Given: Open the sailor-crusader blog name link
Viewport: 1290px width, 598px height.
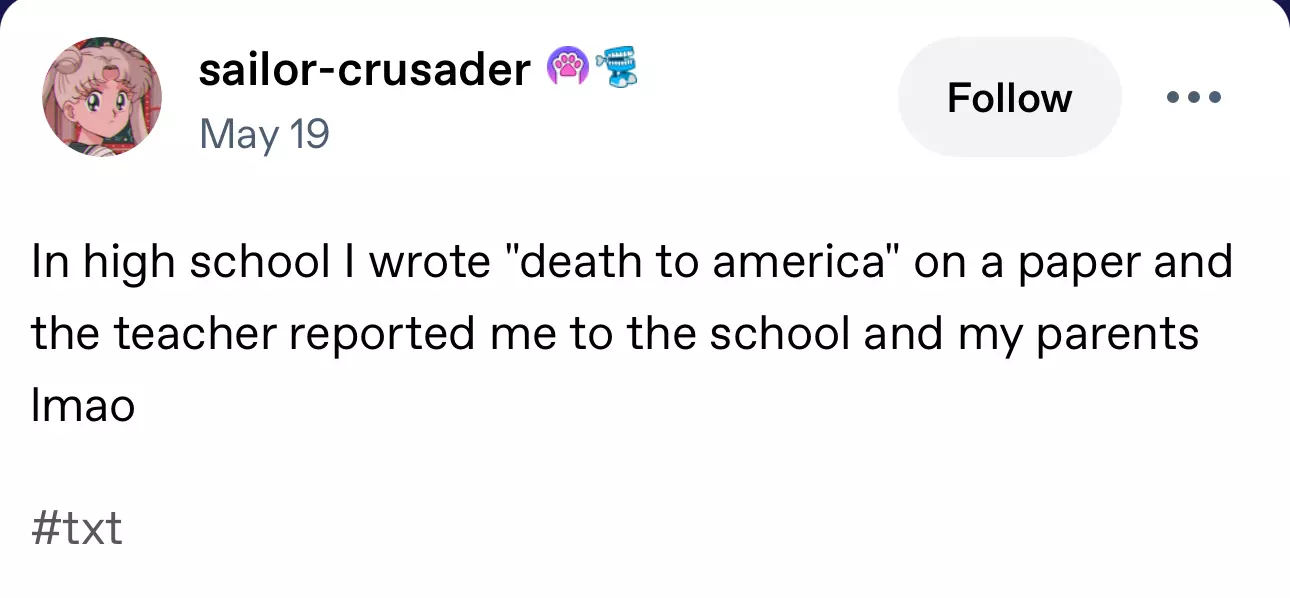Looking at the screenshot, I should pos(364,70).
